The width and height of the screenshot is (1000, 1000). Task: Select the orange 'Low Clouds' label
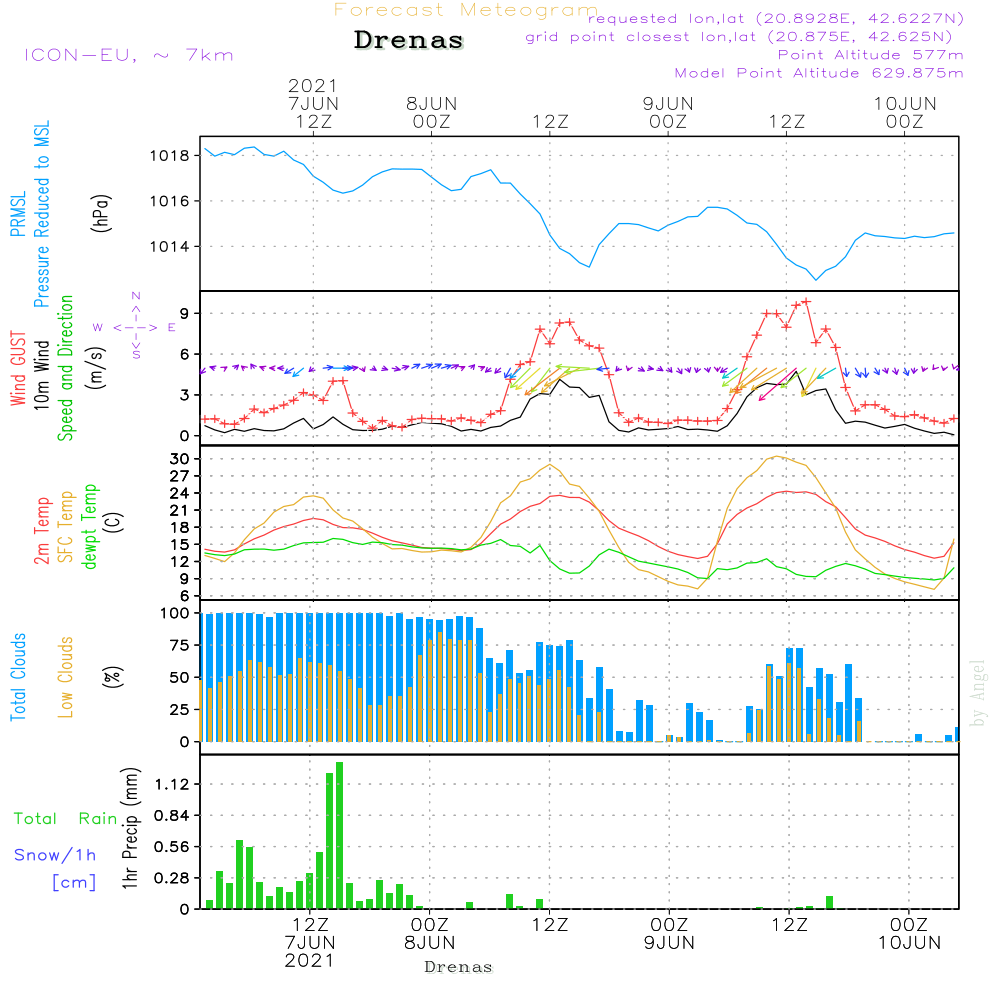66,677
